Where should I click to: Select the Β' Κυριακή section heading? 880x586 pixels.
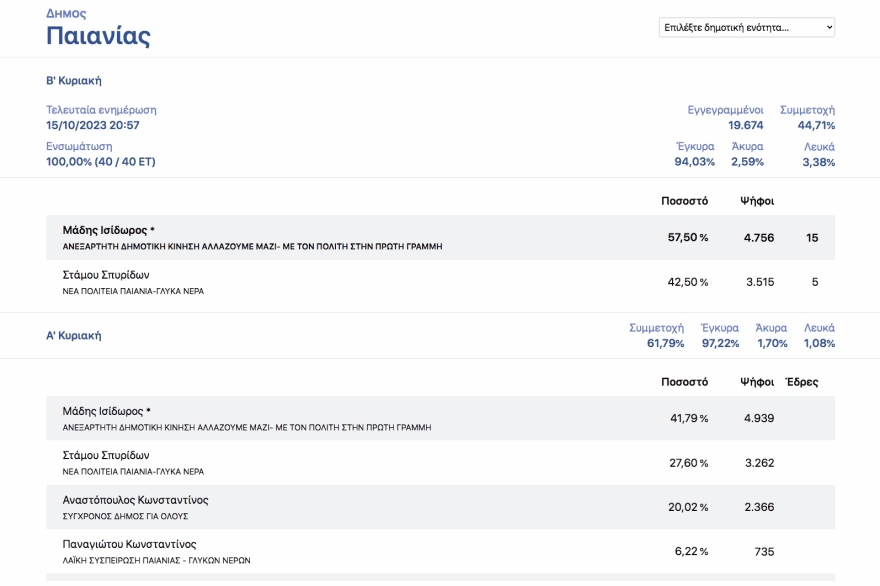tap(74, 81)
